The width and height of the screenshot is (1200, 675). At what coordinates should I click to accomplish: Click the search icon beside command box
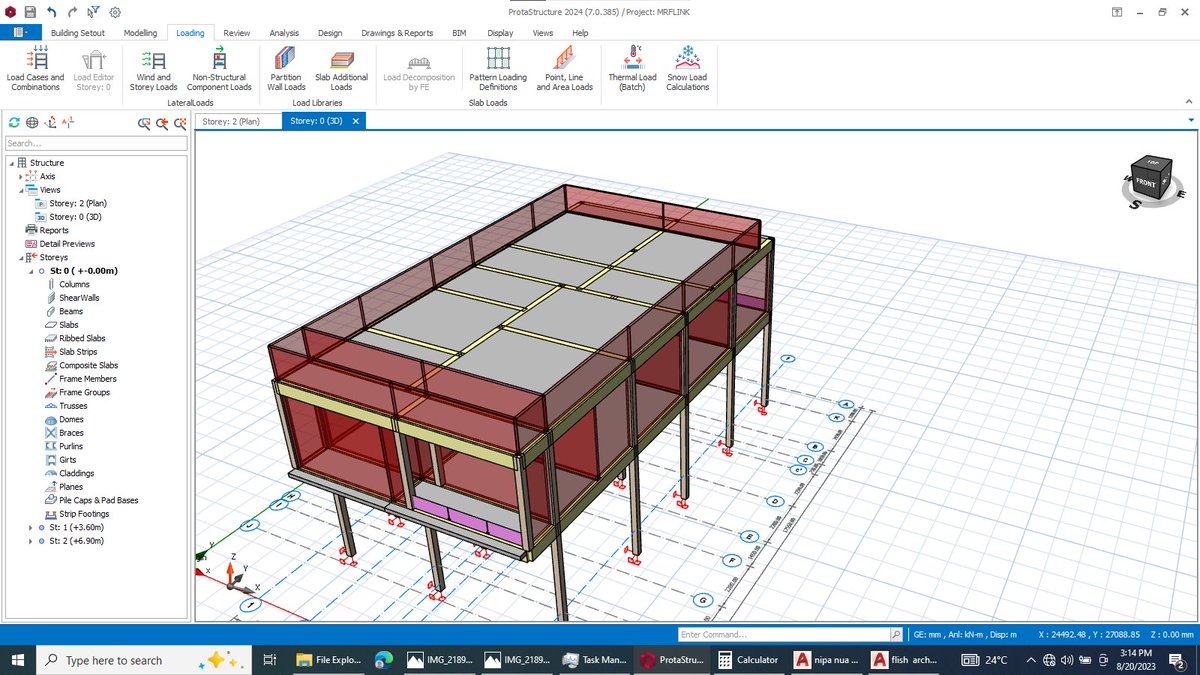tap(896, 634)
